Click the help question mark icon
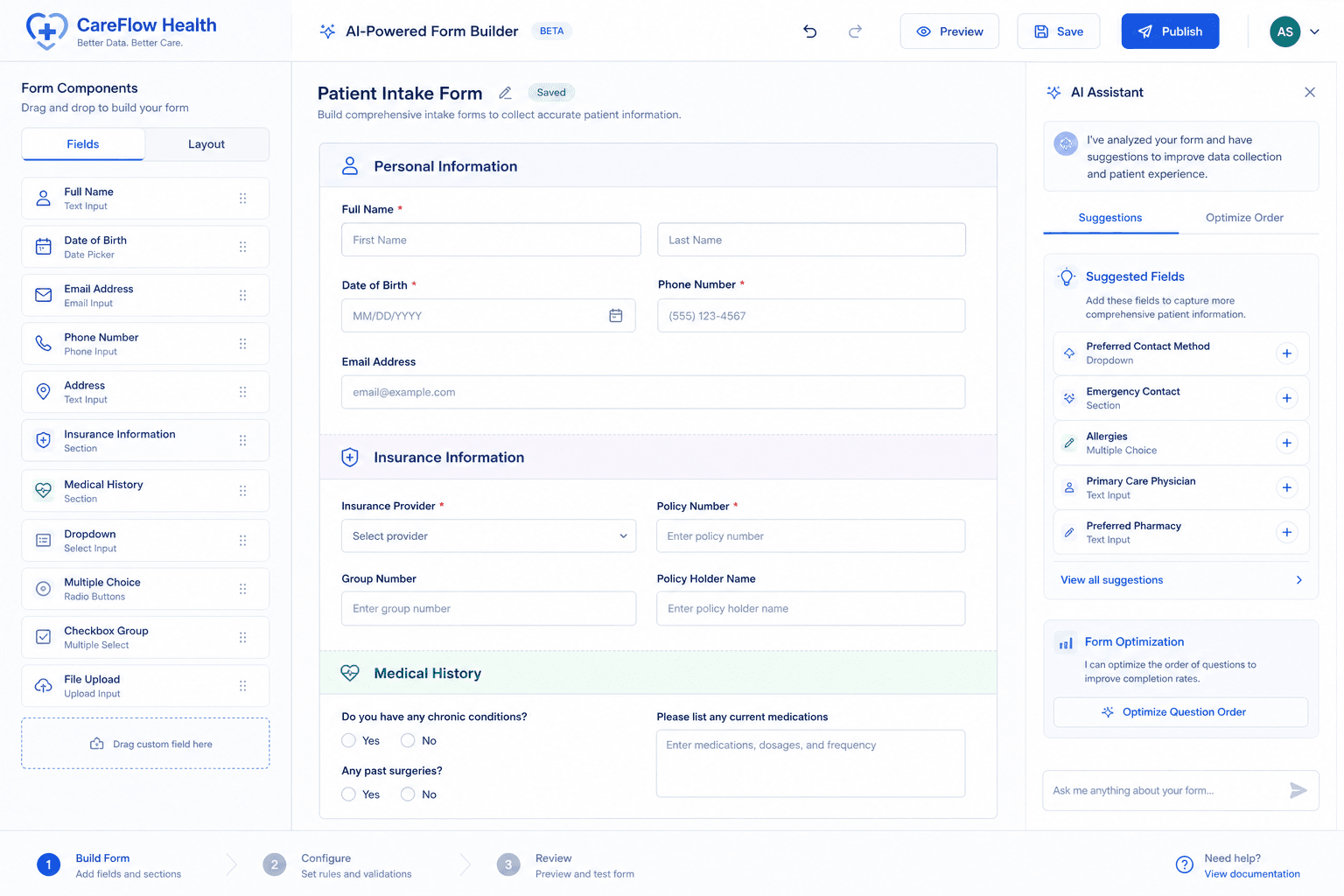 1184,864
